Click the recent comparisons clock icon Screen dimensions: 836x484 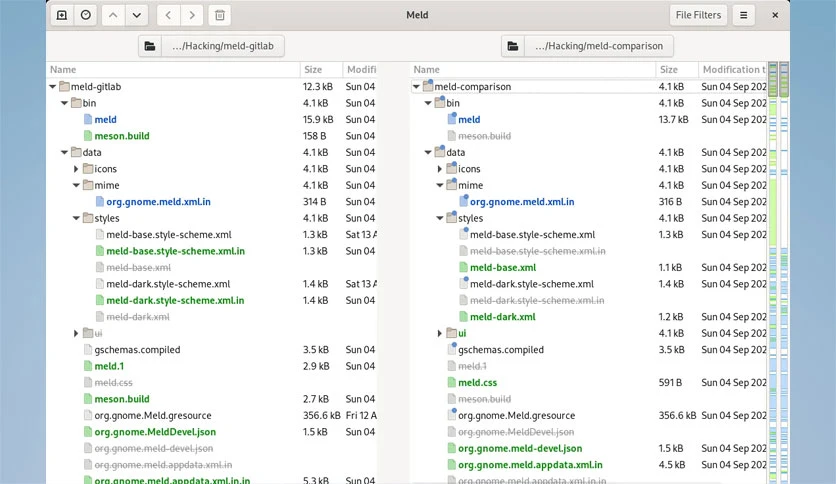click(85, 15)
